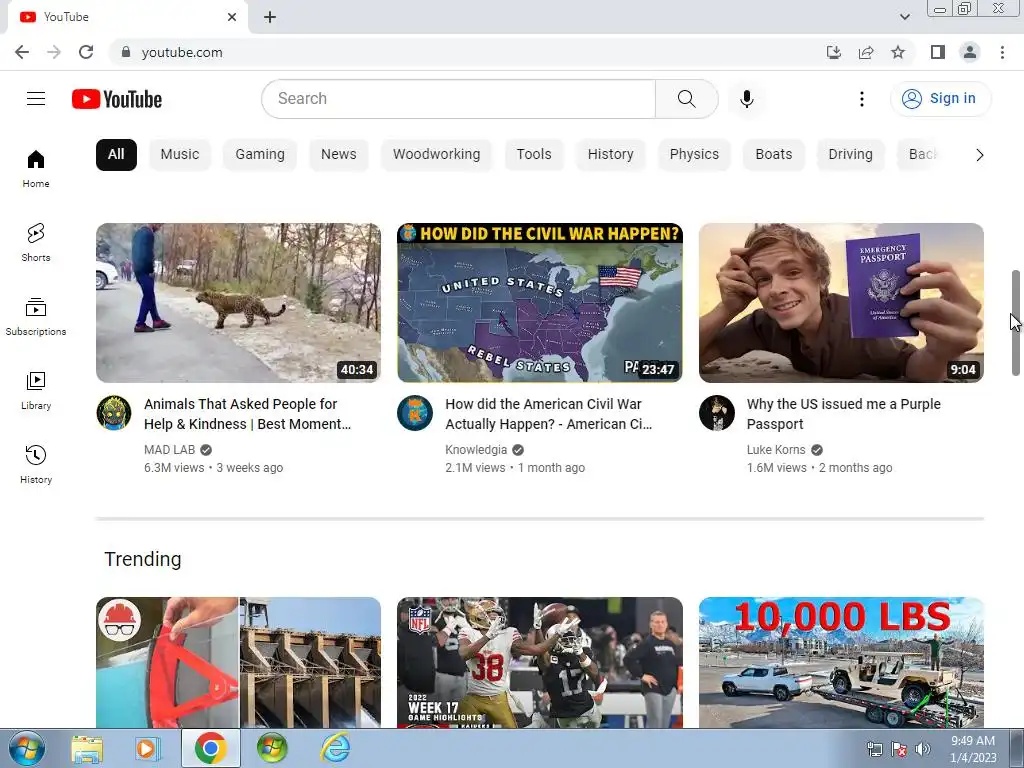
Task: Bookmark this tab with the star
Action: click(898, 52)
